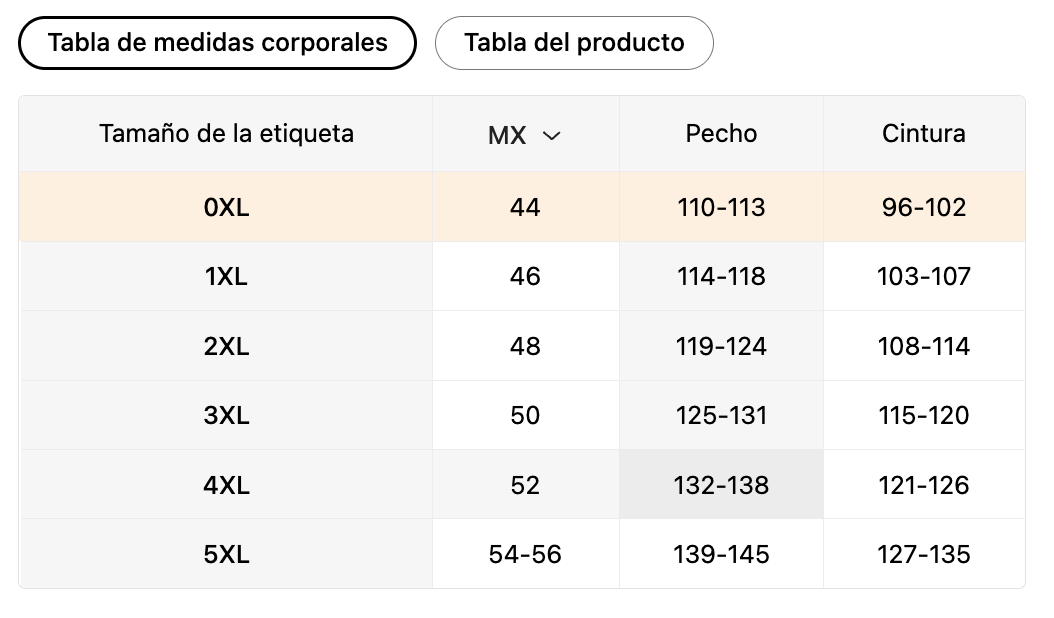Image resolution: width=1054 pixels, height=618 pixels.
Task: Click the 96-102 waist measurement cell
Action: tap(924, 207)
